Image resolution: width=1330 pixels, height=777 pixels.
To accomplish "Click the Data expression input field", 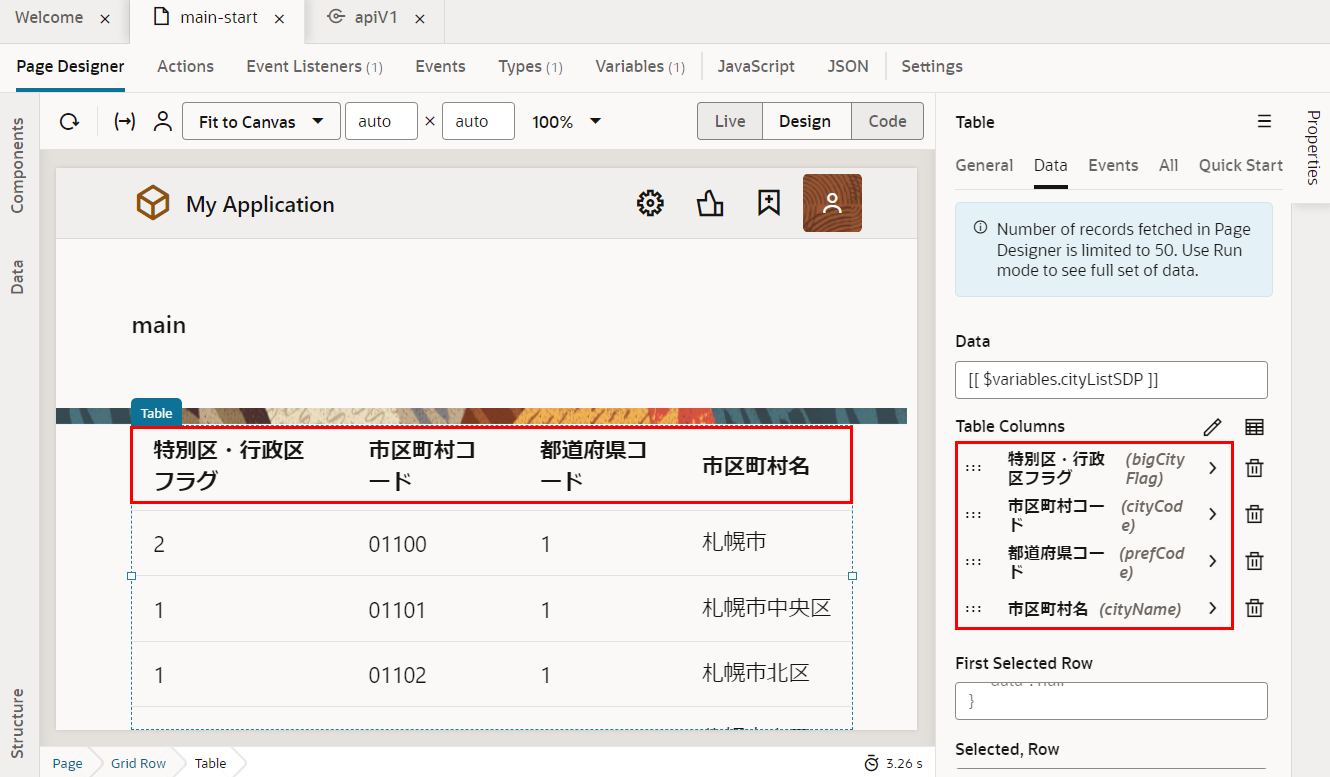I will pyautogui.click(x=1111, y=380).
